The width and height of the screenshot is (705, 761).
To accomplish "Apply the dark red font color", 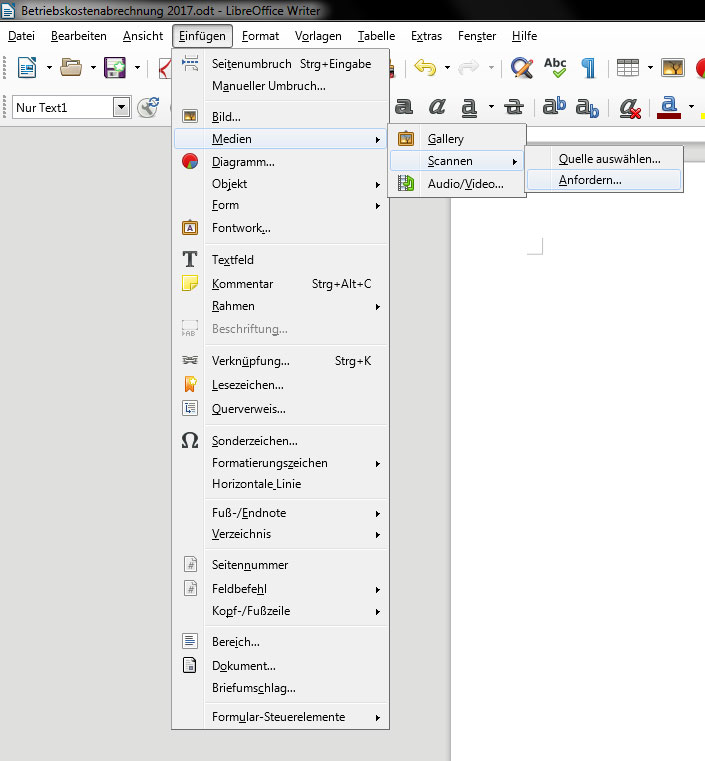I will pyautogui.click(x=669, y=107).
